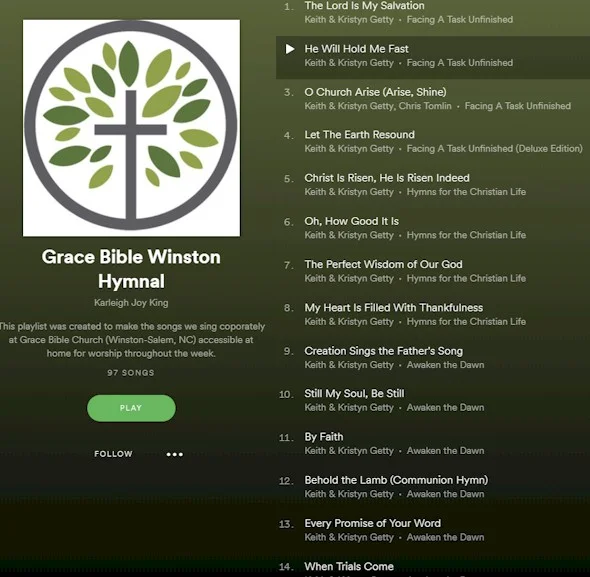Image resolution: width=590 pixels, height=577 pixels.
Task: Open Awaken the Dawn album on track 10
Action: pos(445,408)
